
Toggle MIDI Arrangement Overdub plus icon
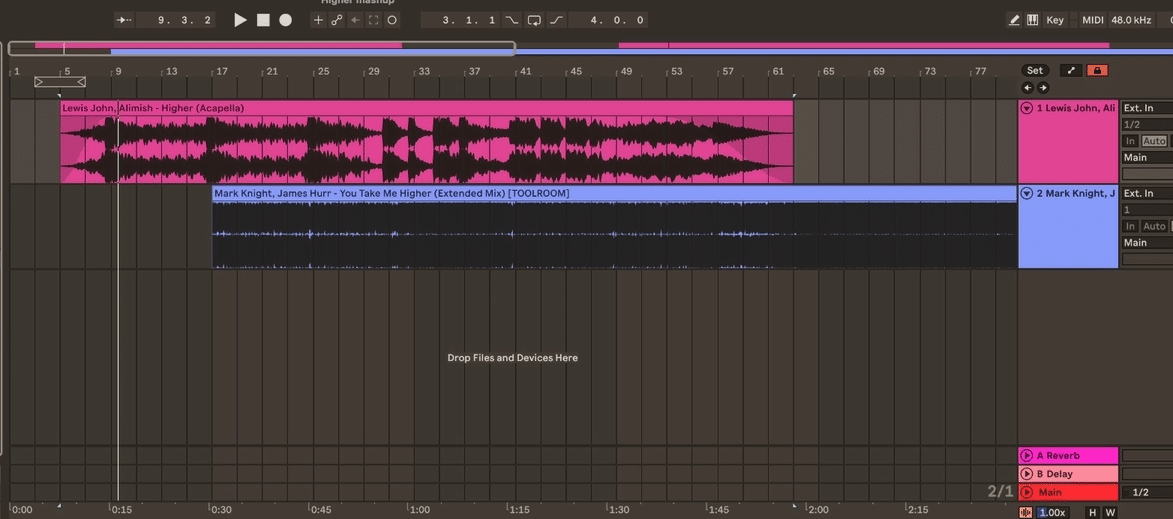(319, 20)
